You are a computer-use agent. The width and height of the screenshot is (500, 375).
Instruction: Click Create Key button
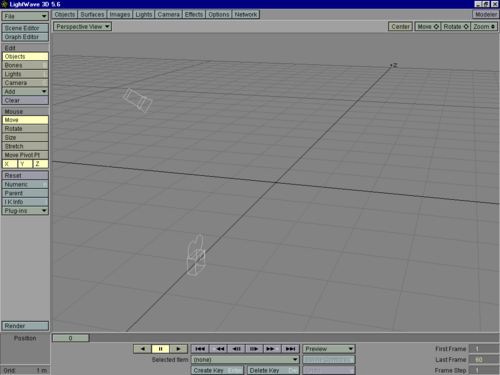[218, 370]
